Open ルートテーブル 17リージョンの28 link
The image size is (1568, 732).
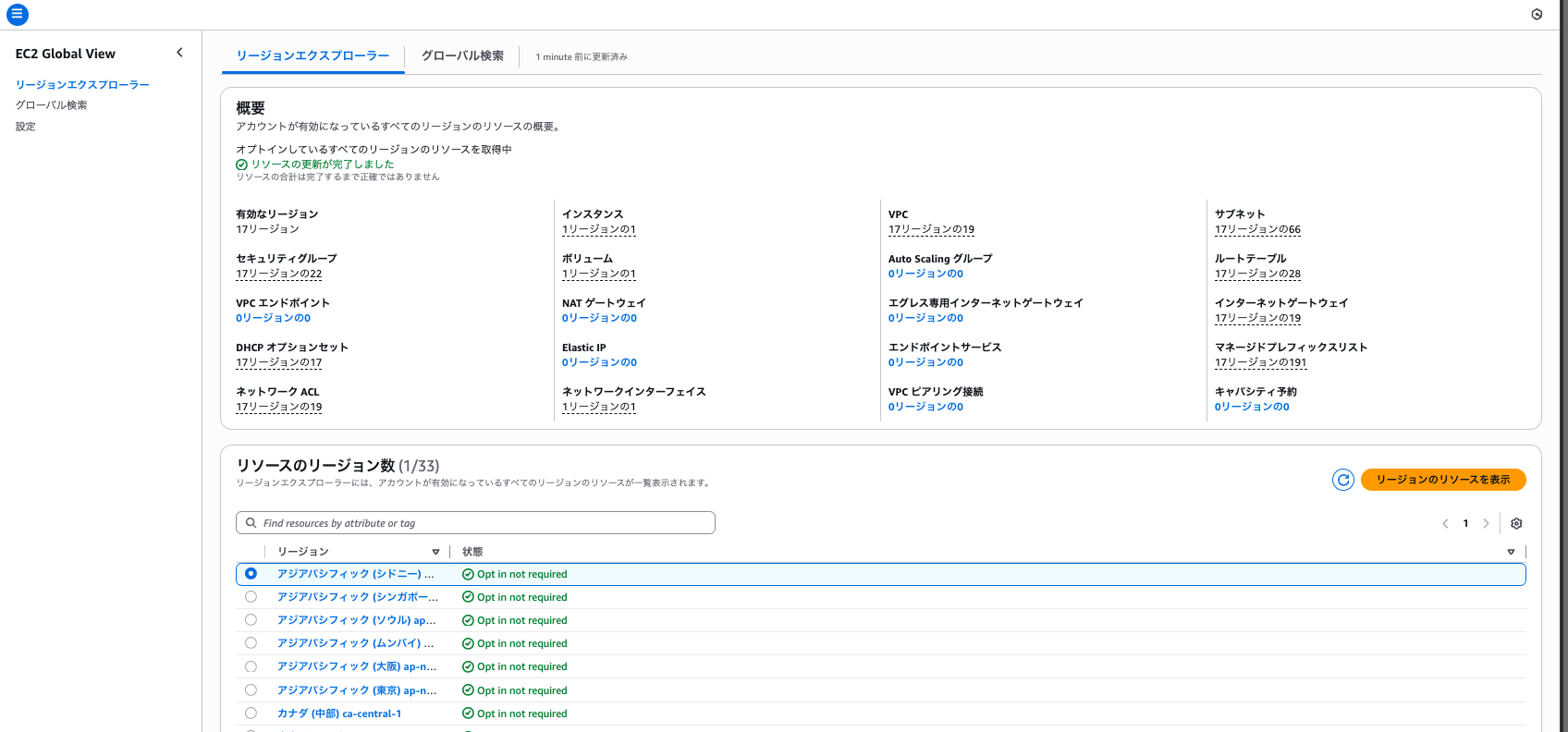[1257, 274]
